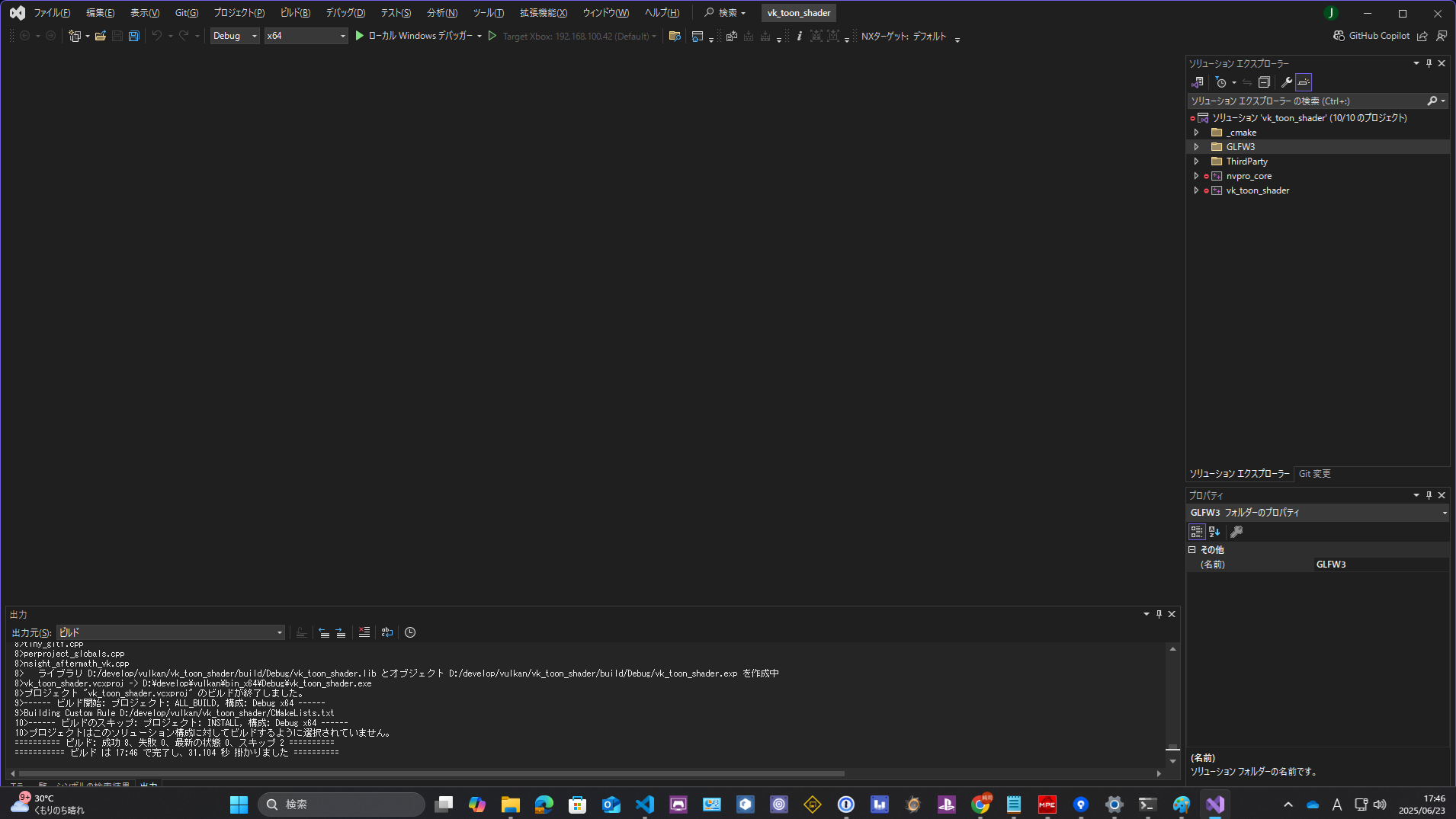Clear all output in the Output window
This screenshot has height=819, width=1456.
[x=364, y=632]
